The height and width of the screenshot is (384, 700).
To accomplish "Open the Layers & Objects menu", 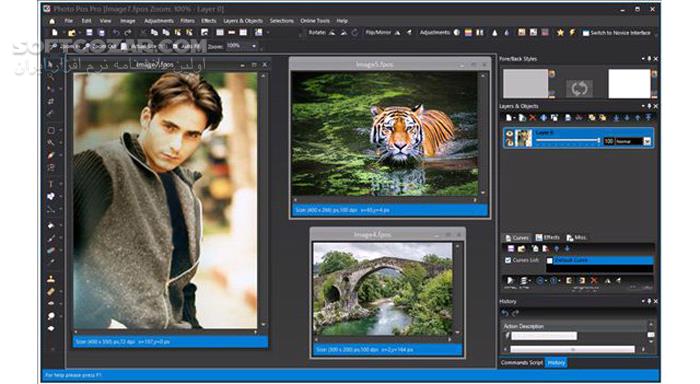I will [243, 21].
